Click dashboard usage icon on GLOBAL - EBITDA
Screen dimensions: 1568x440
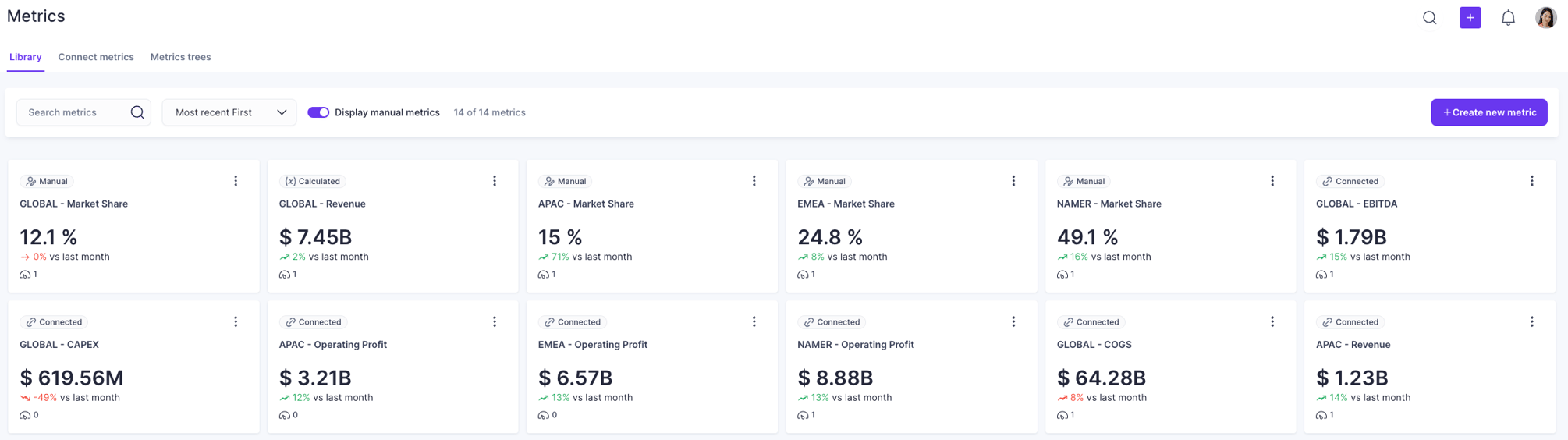[x=1321, y=275]
